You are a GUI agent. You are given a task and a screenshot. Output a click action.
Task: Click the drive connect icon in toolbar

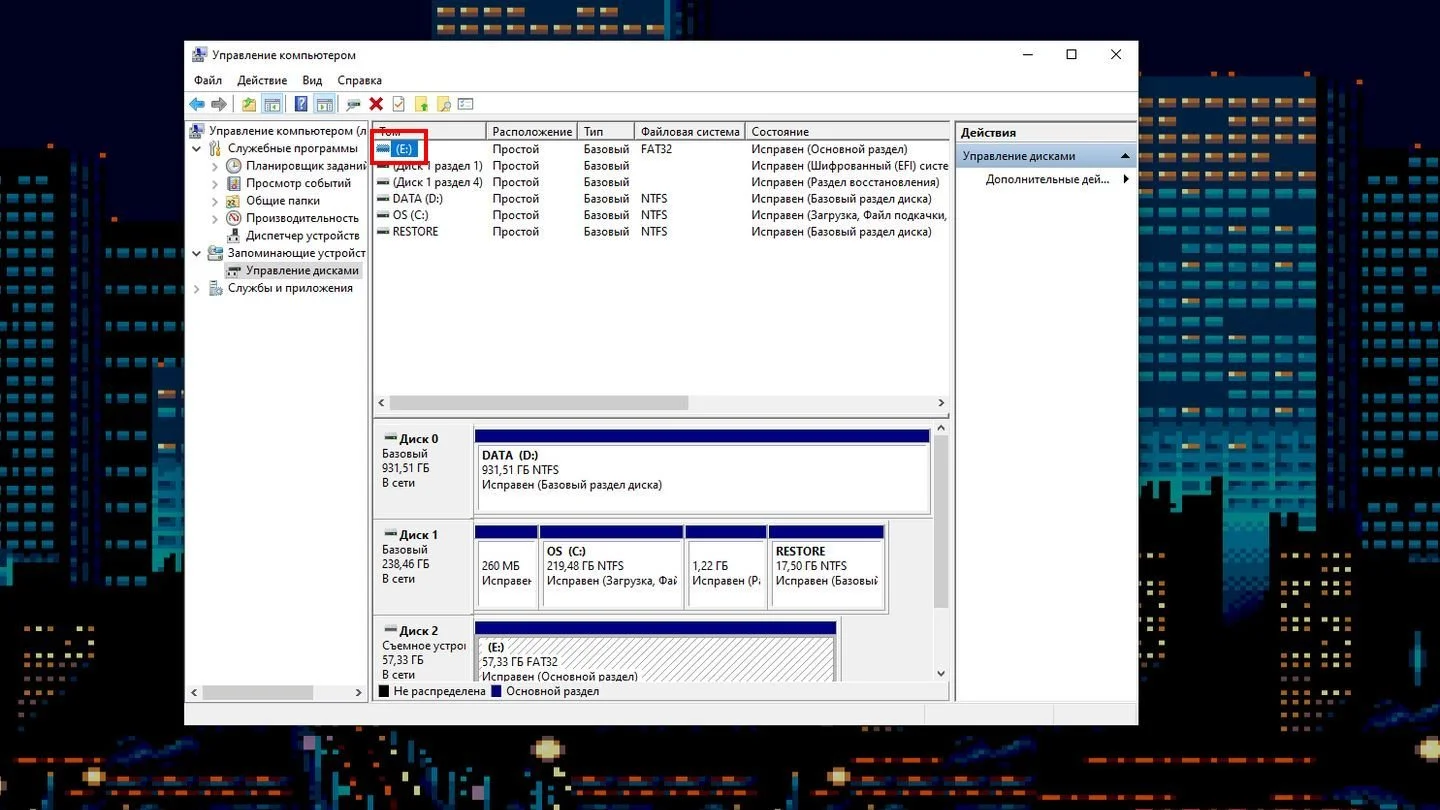click(x=353, y=104)
